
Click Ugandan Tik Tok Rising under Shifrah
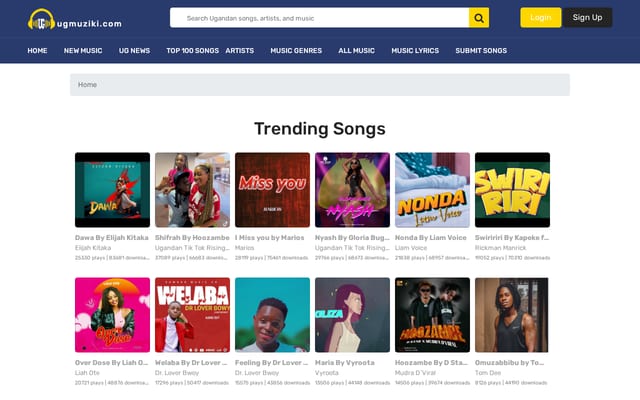click(x=192, y=248)
